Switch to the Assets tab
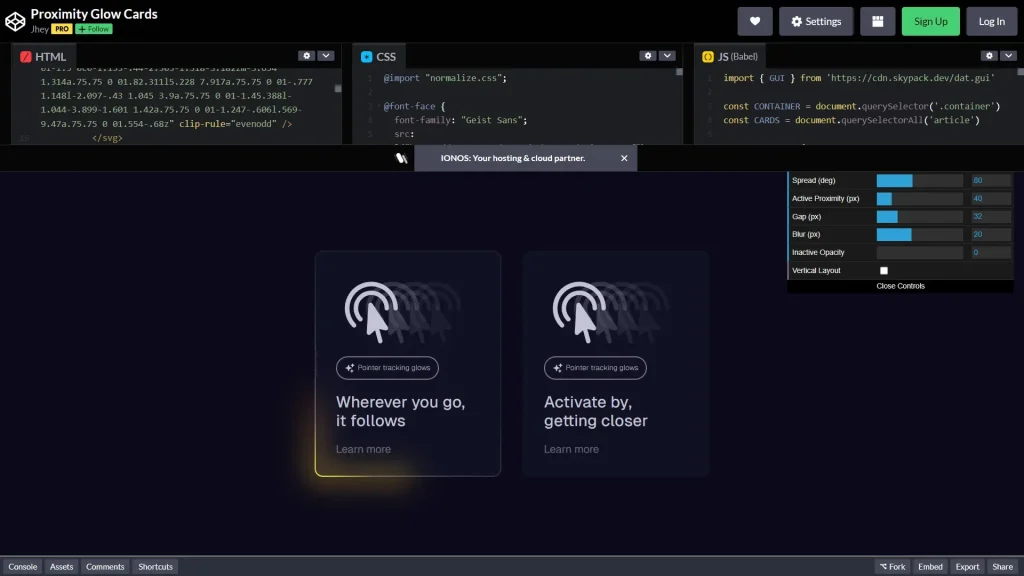This screenshot has height=576, width=1024. click(61, 566)
